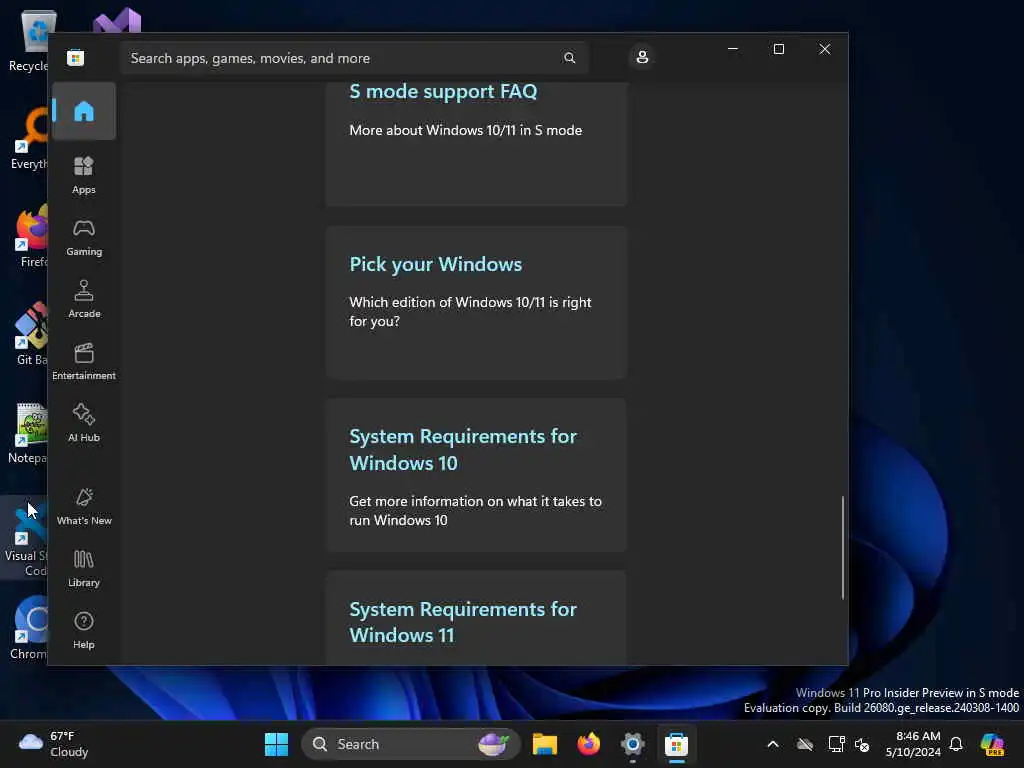Open the Copilot Preview icon in the tray
Screen dimensions: 1024x768
992,744
